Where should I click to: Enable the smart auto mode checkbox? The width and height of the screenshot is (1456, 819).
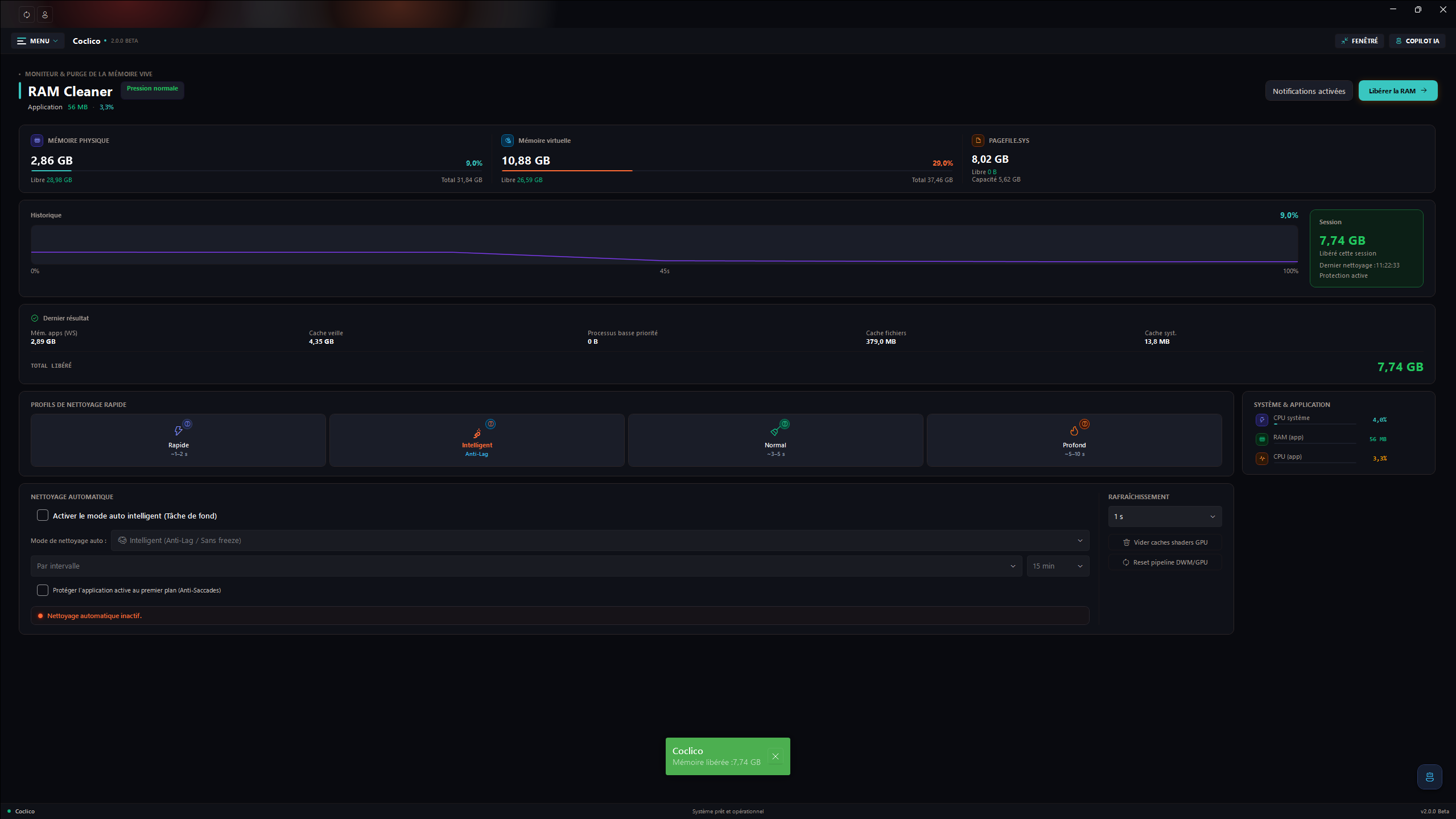tap(43, 515)
